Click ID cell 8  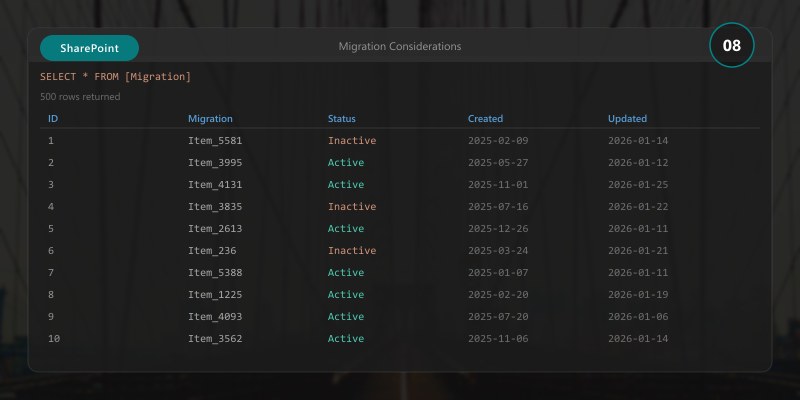click(51, 294)
